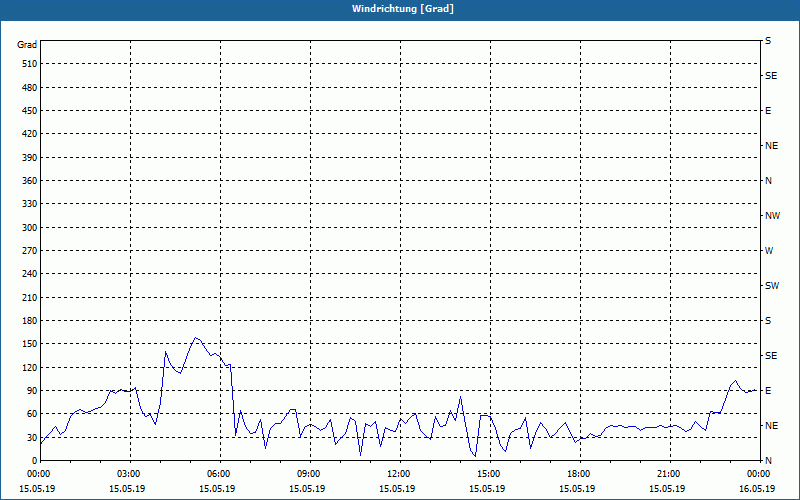Click the E compass label at the 90 gridline
This screenshot has width=800, height=500.
tap(768, 391)
